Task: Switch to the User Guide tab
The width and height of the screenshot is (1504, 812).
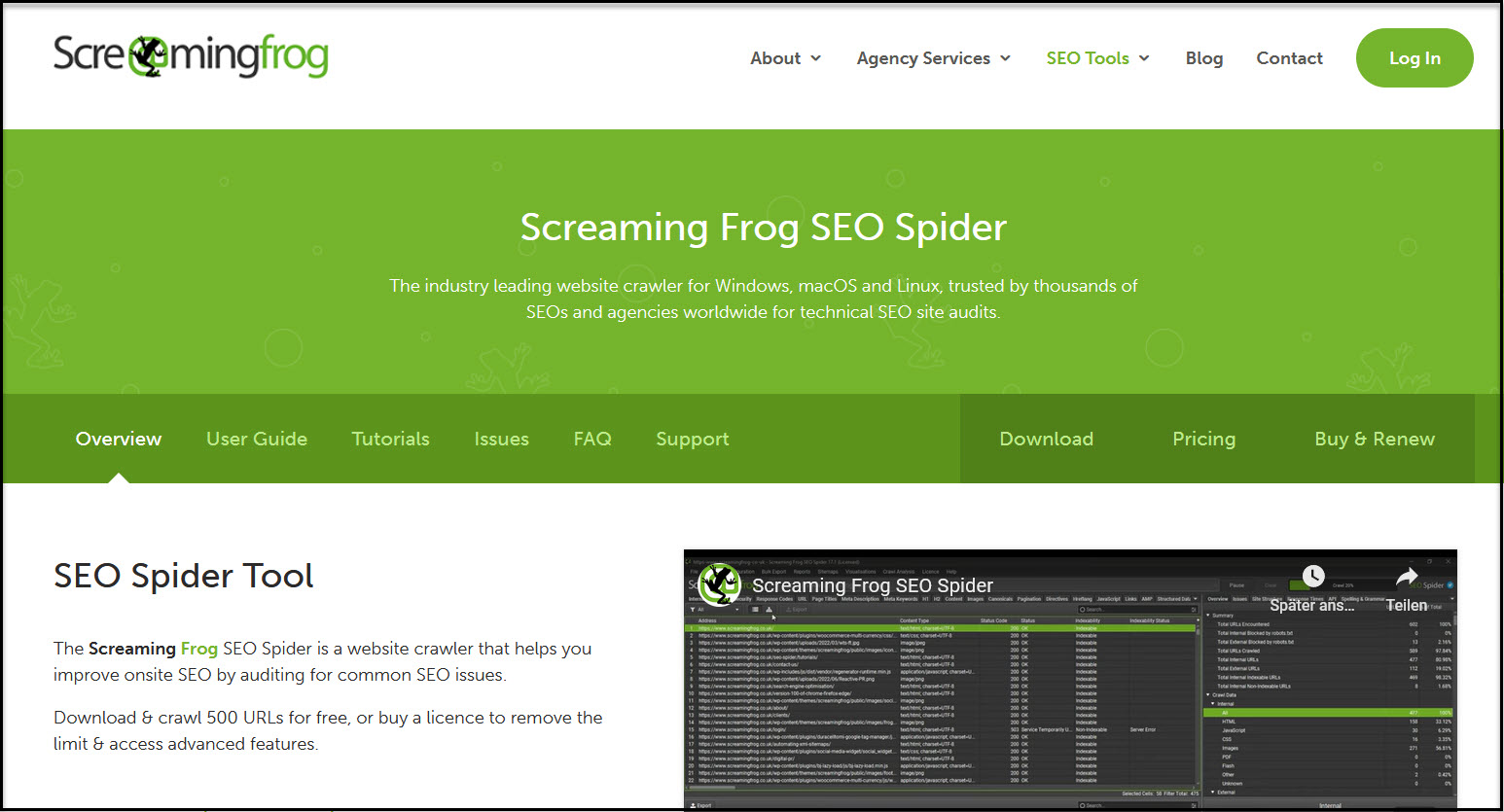Action: click(257, 439)
